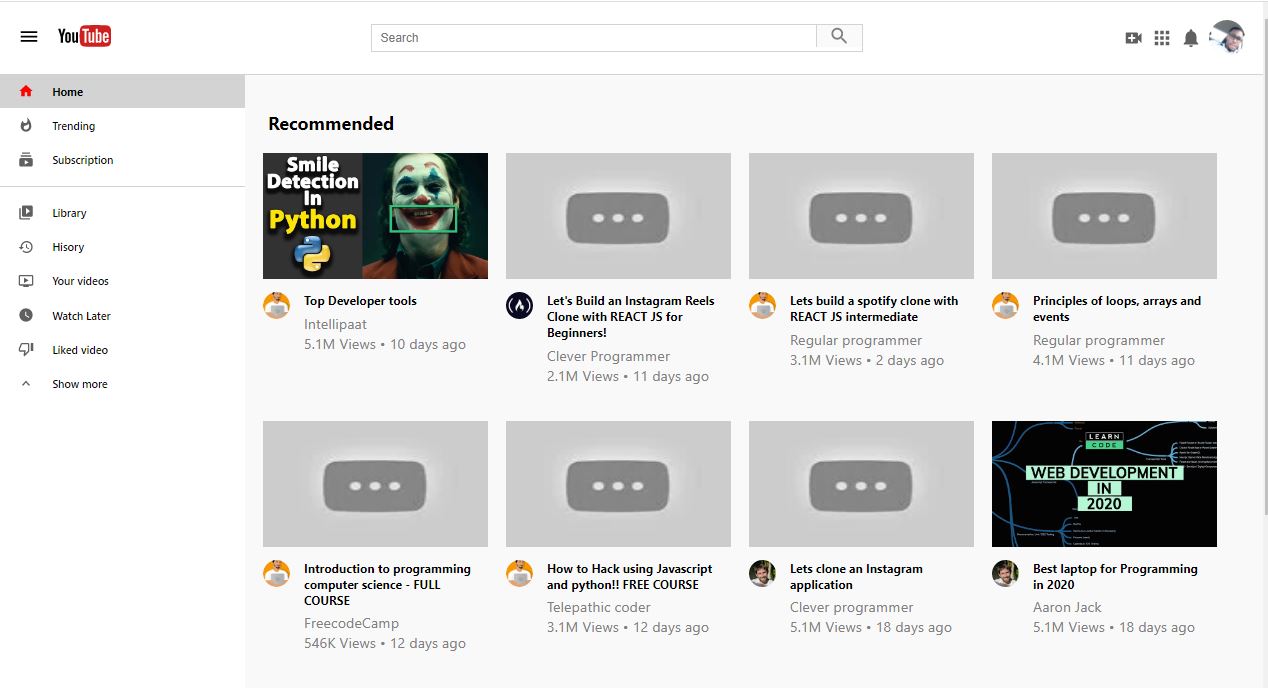
Task: Click the Trending flame icon
Action: [27, 125]
